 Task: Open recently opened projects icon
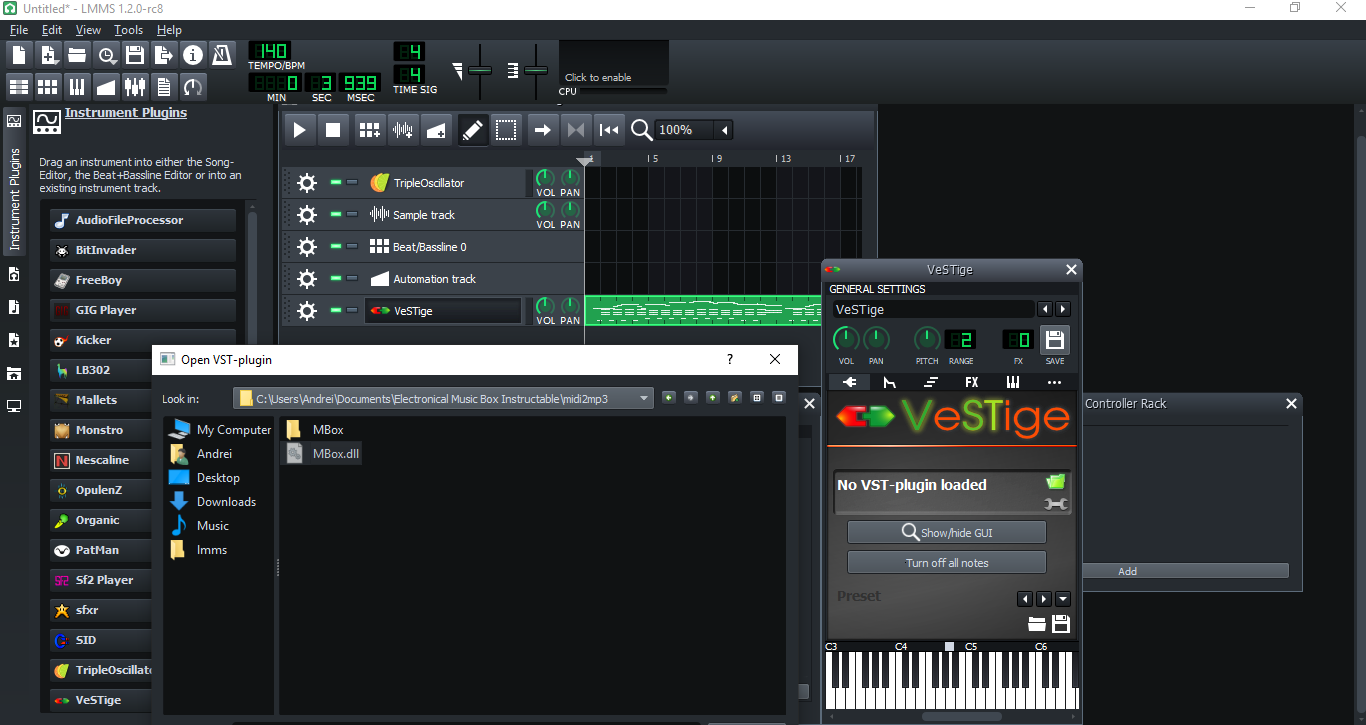tap(106, 54)
